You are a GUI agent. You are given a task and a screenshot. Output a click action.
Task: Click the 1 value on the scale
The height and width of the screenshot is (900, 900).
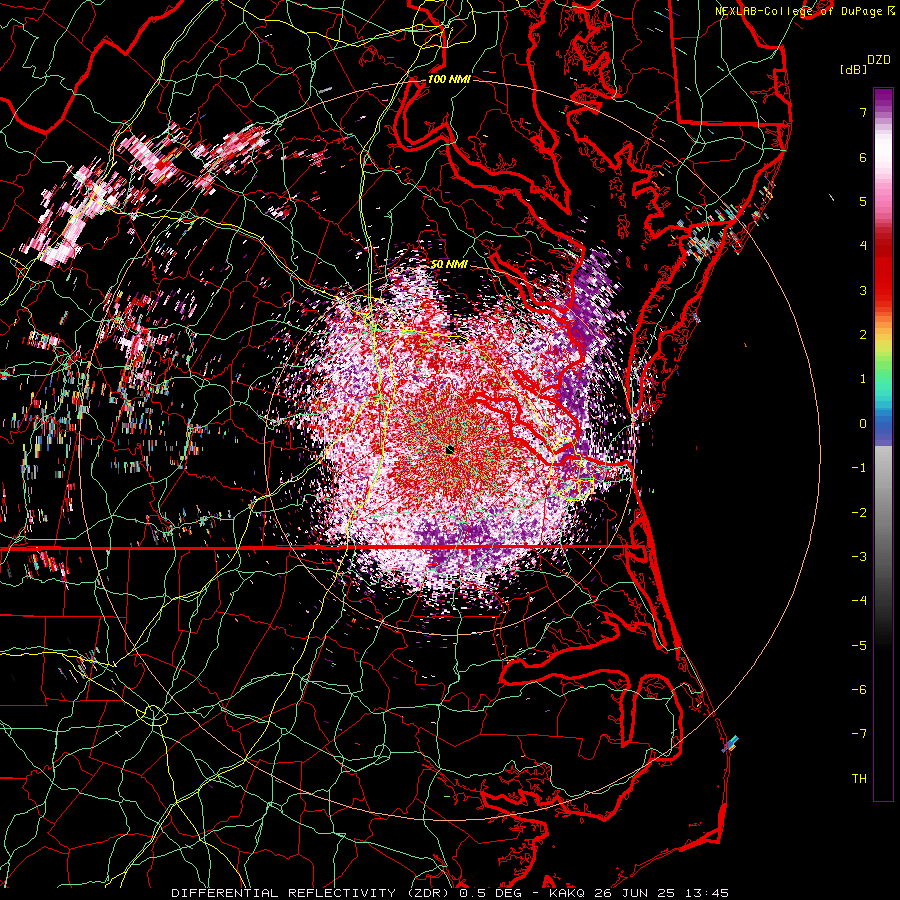(863, 379)
